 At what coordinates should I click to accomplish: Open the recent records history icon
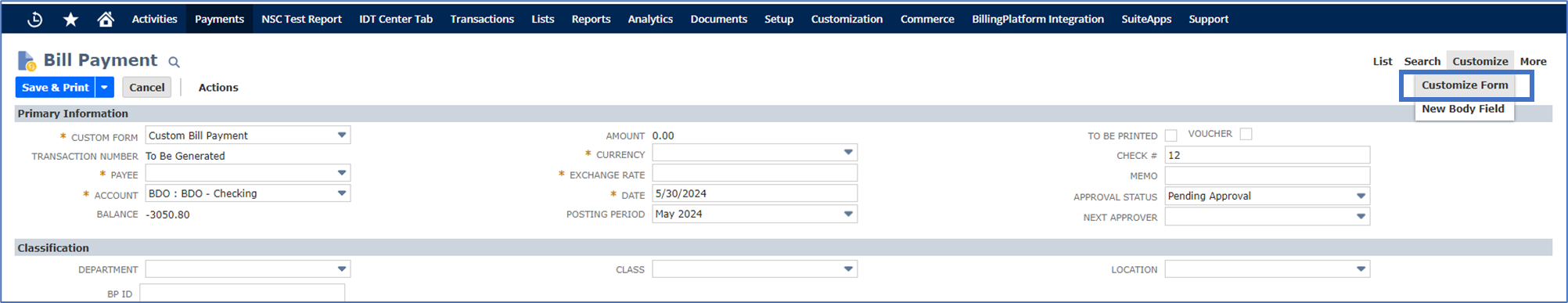(34, 19)
